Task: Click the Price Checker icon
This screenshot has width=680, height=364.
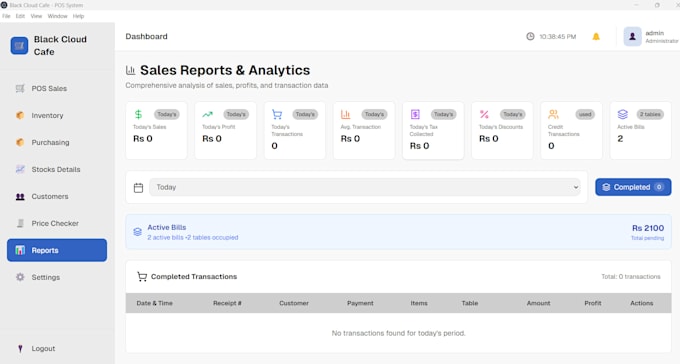Action: tap(20, 223)
